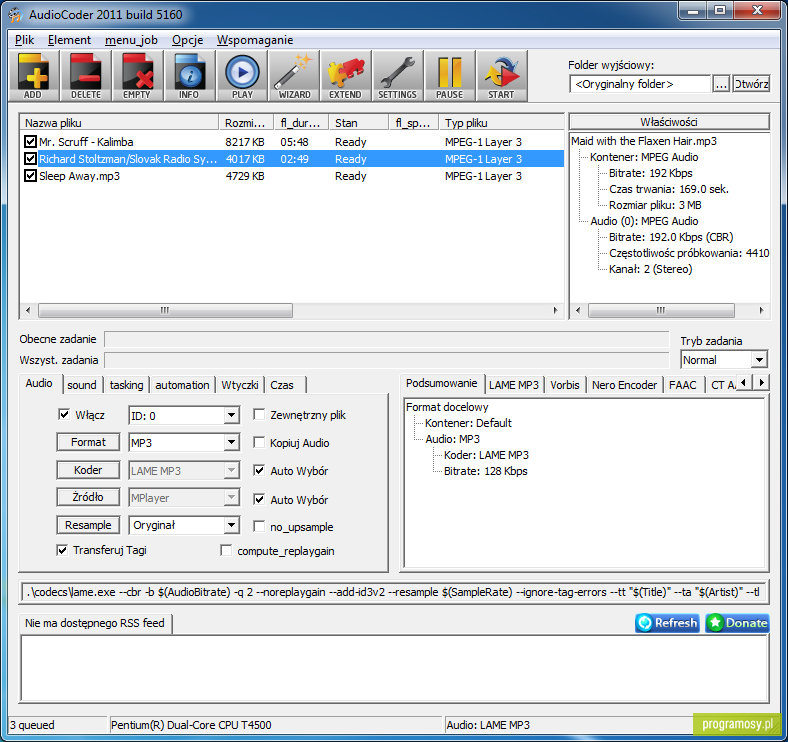Enable the no_upsample checkbox
788x742 pixels.
259,527
